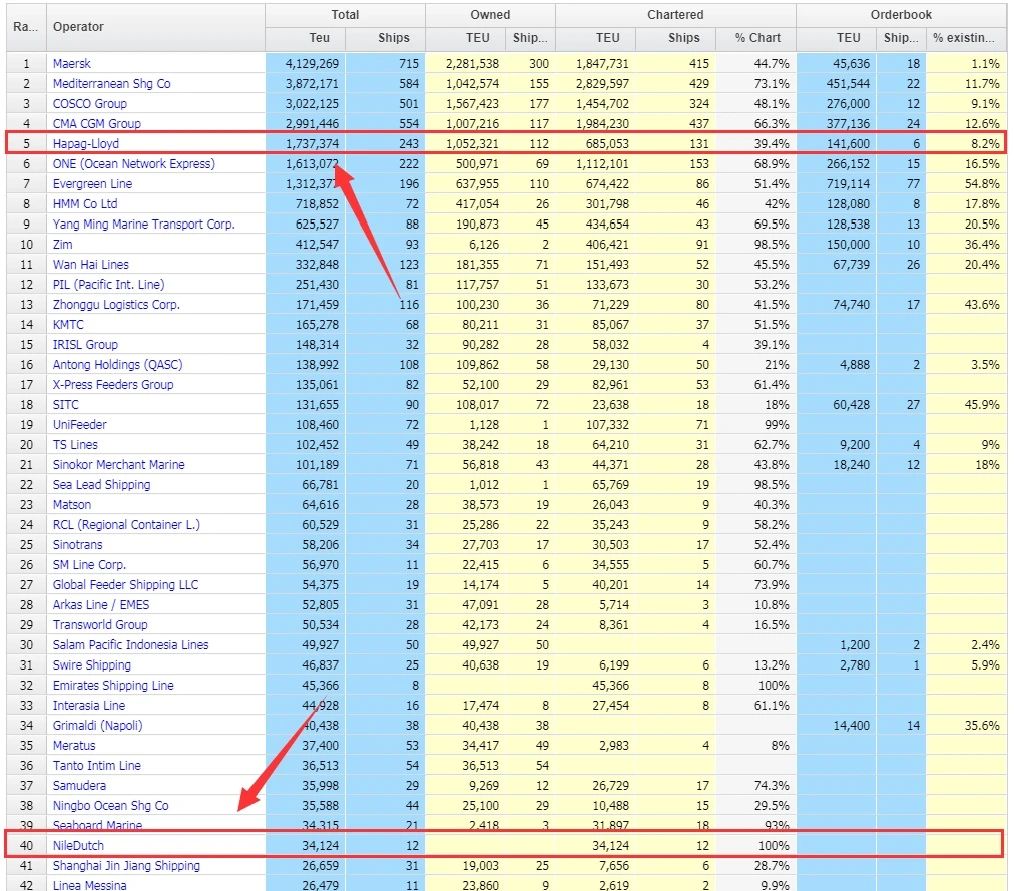Open the Mediterranean Shg Co link
Viewport: 1014px width, 891px height.
coord(111,83)
